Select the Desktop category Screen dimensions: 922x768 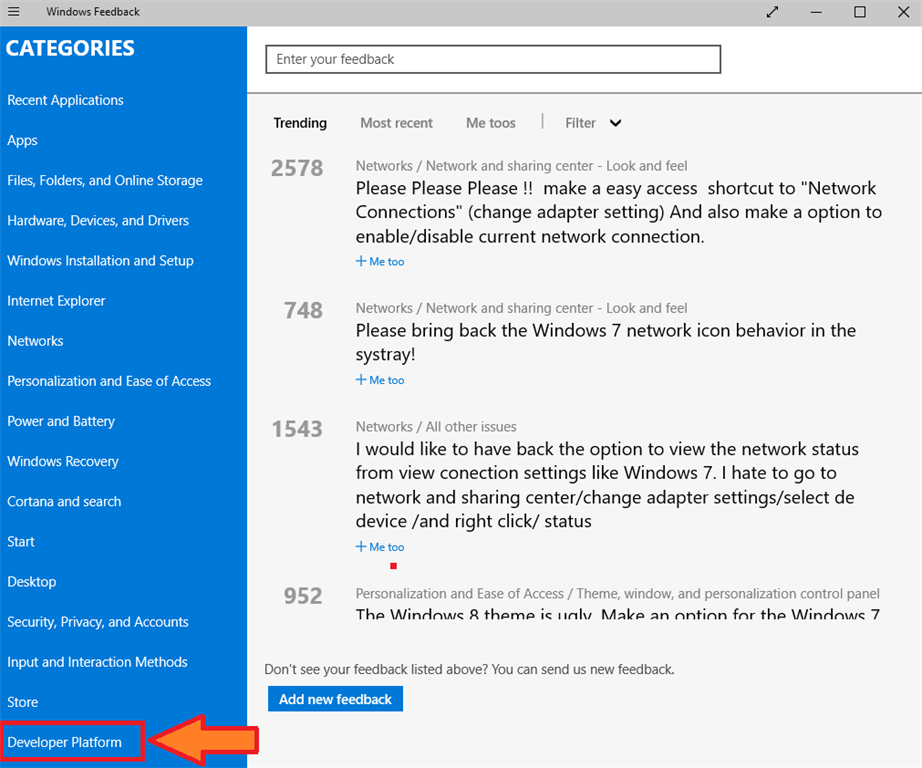coord(32,582)
